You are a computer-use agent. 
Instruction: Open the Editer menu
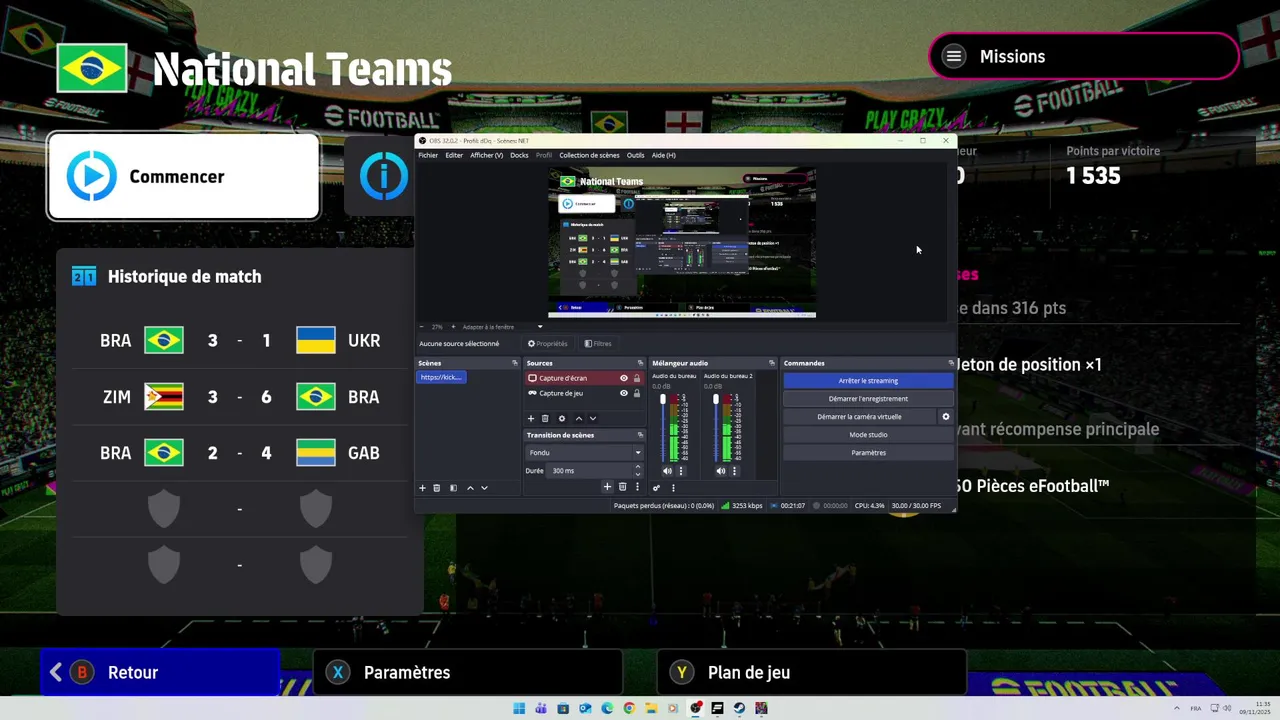point(454,155)
